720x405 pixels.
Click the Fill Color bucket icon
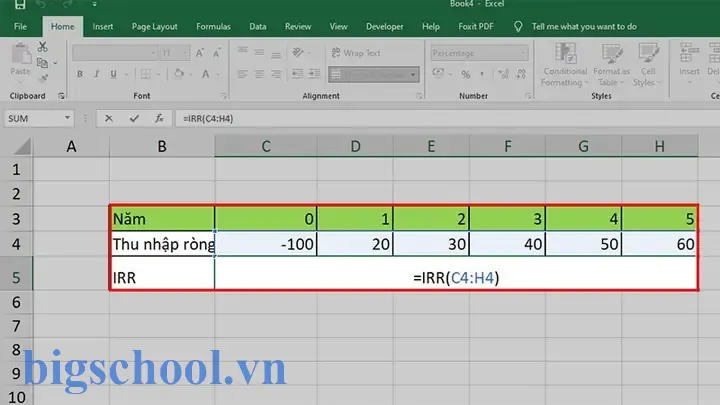tap(179, 73)
